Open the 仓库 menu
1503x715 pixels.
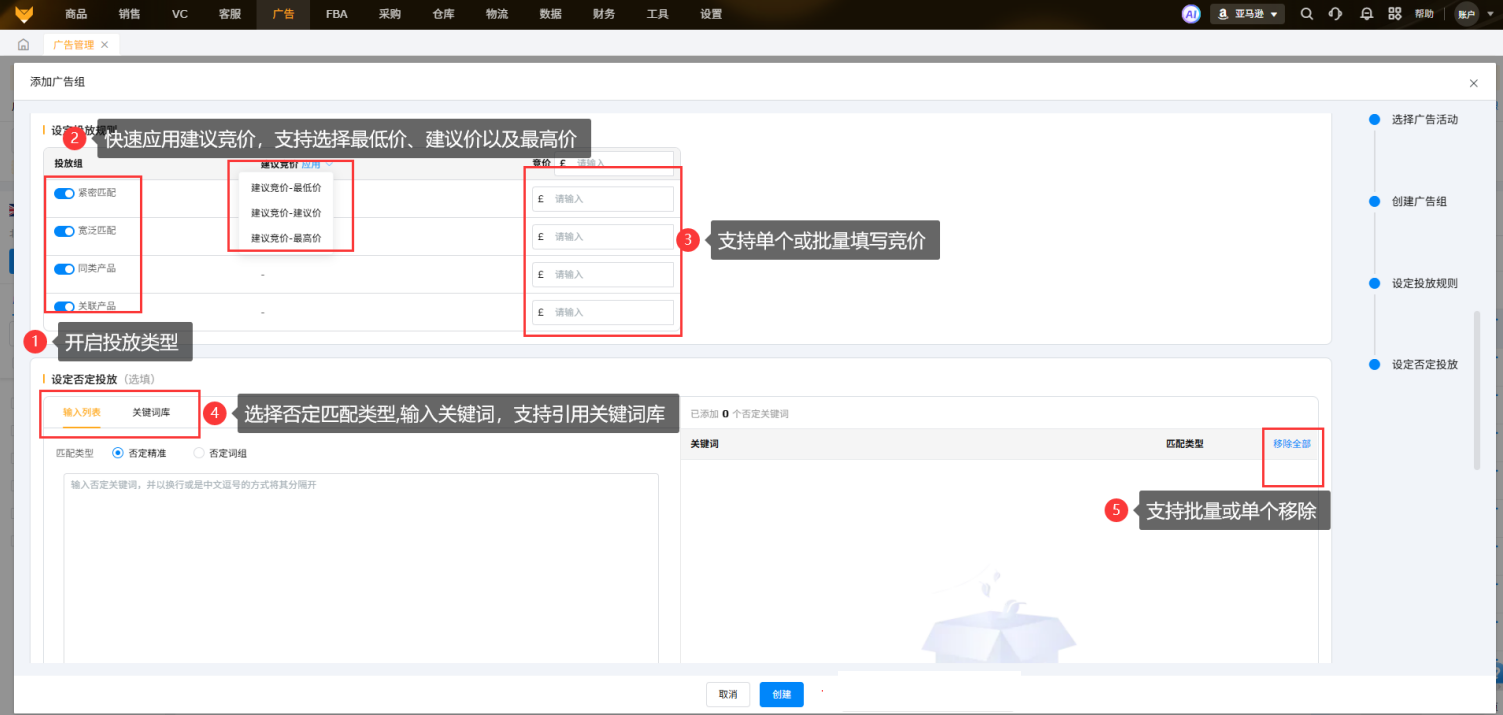click(x=444, y=14)
